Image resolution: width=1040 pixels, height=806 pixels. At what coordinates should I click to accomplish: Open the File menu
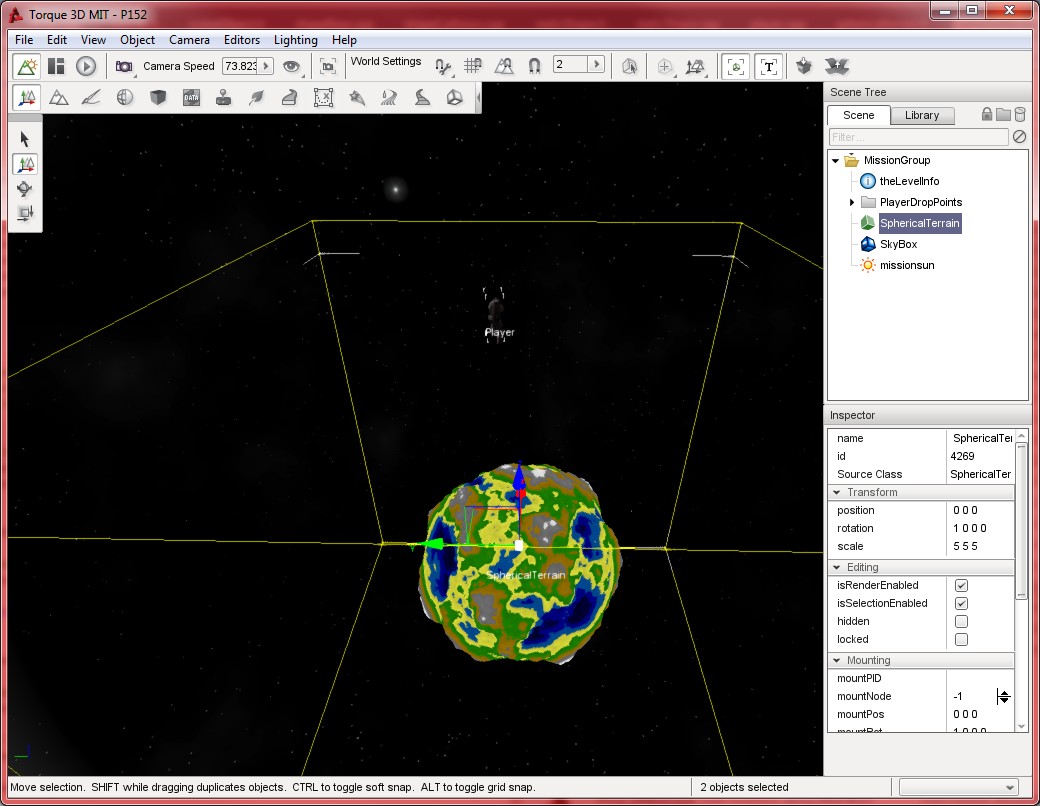point(24,40)
